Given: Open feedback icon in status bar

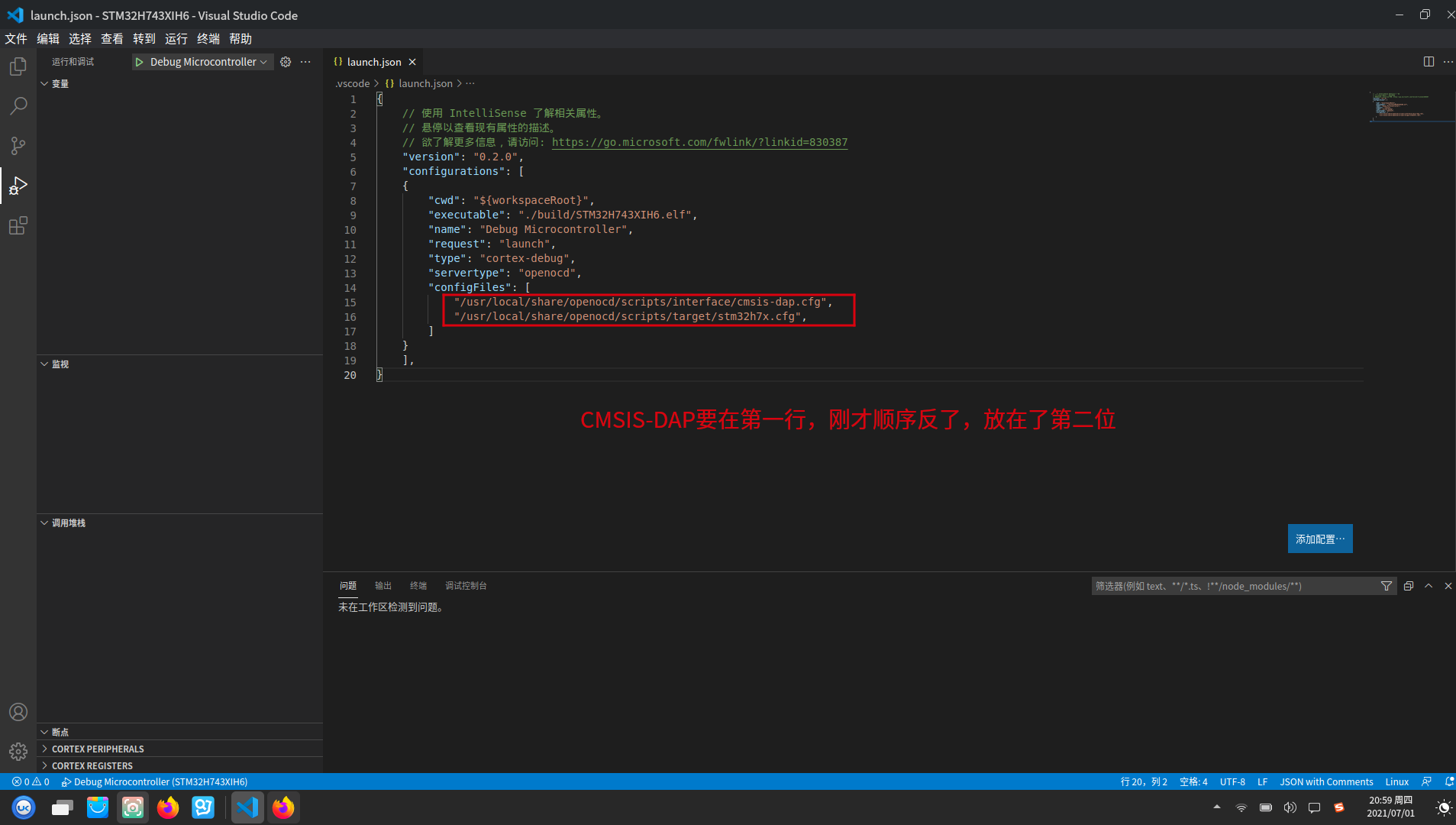Looking at the screenshot, I should (x=1426, y=781).
